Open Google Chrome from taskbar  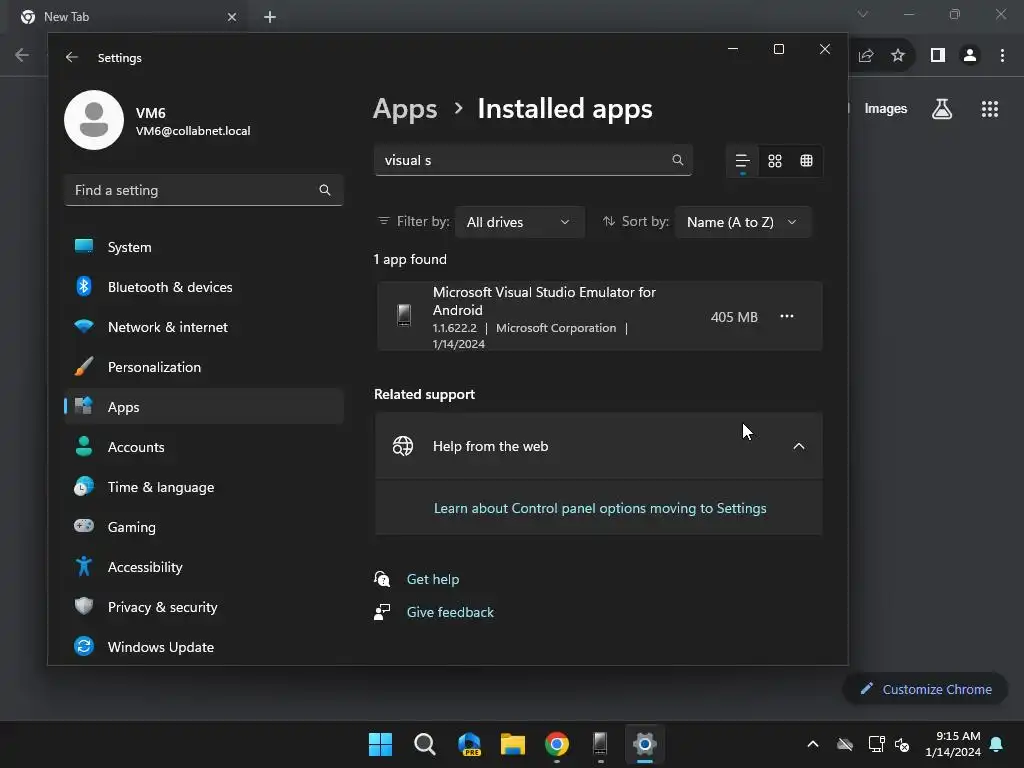556,744
